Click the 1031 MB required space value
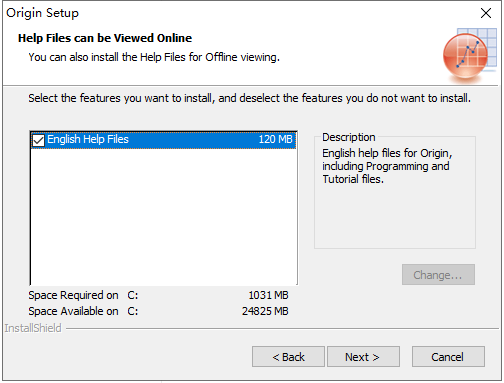 click(268, 295)
